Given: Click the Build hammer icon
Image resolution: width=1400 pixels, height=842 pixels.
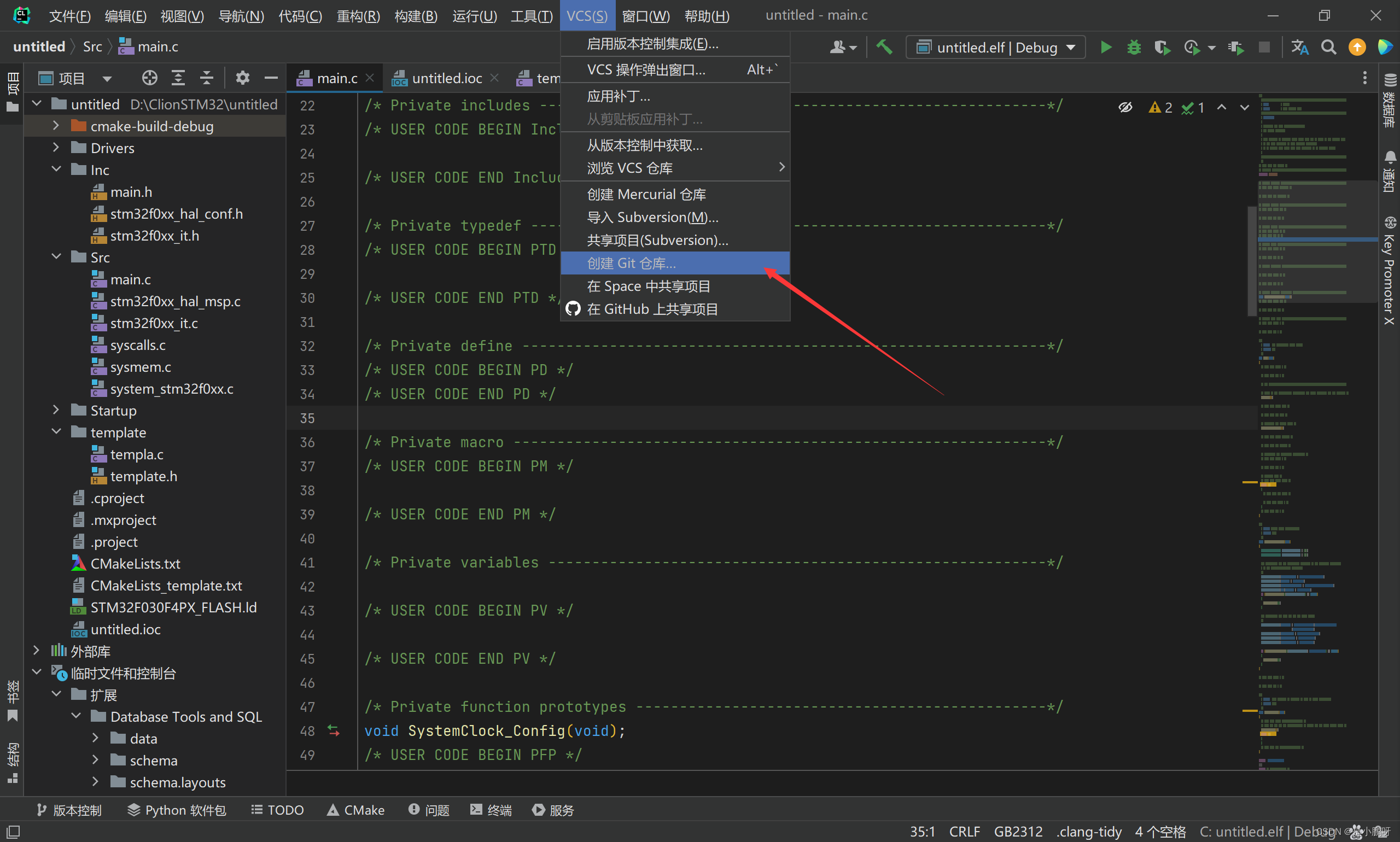Looking at the screenshot, I should pos(884,47).
